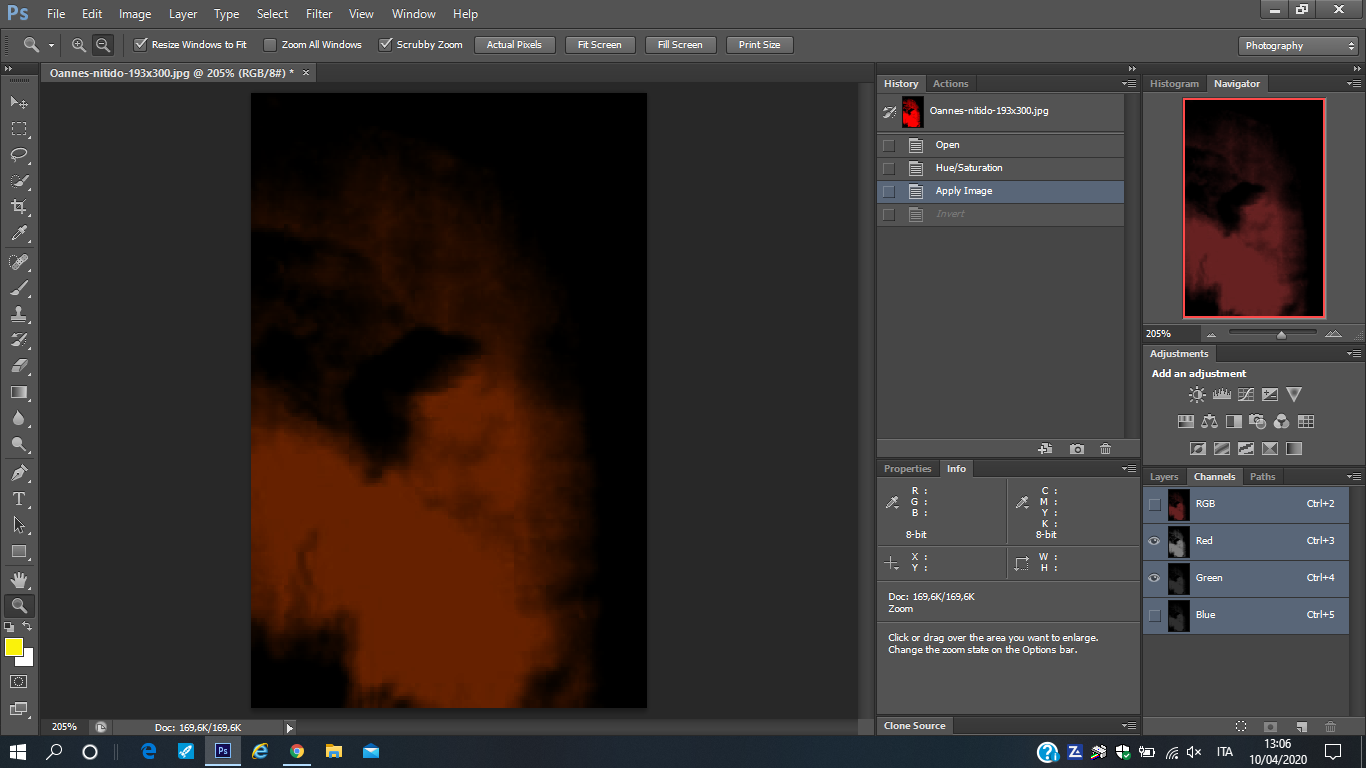The image size is (1366, 768).
Task: Select the Horizontal Type tool
Action: [19, 498]
